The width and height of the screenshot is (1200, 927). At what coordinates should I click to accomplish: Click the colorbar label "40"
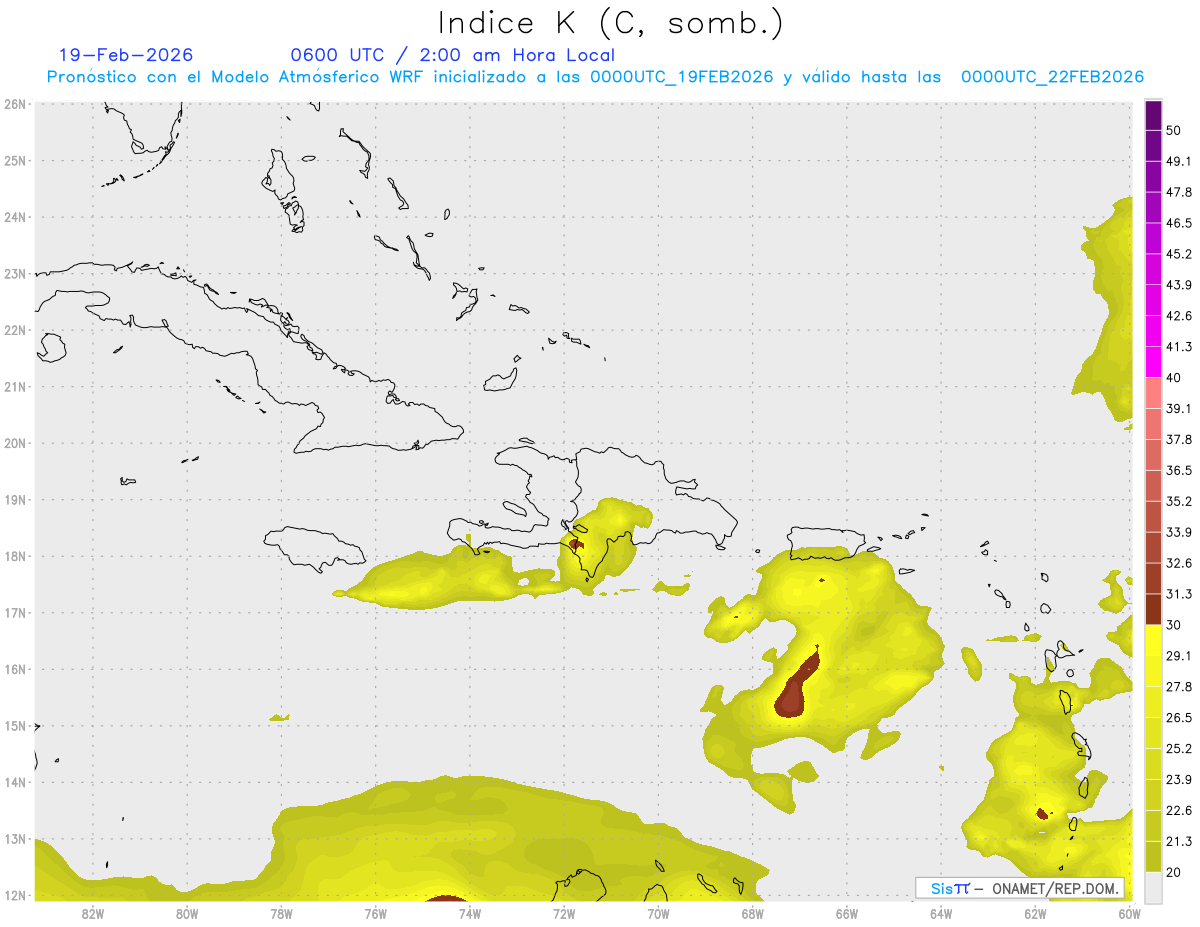pos(1174,377)
